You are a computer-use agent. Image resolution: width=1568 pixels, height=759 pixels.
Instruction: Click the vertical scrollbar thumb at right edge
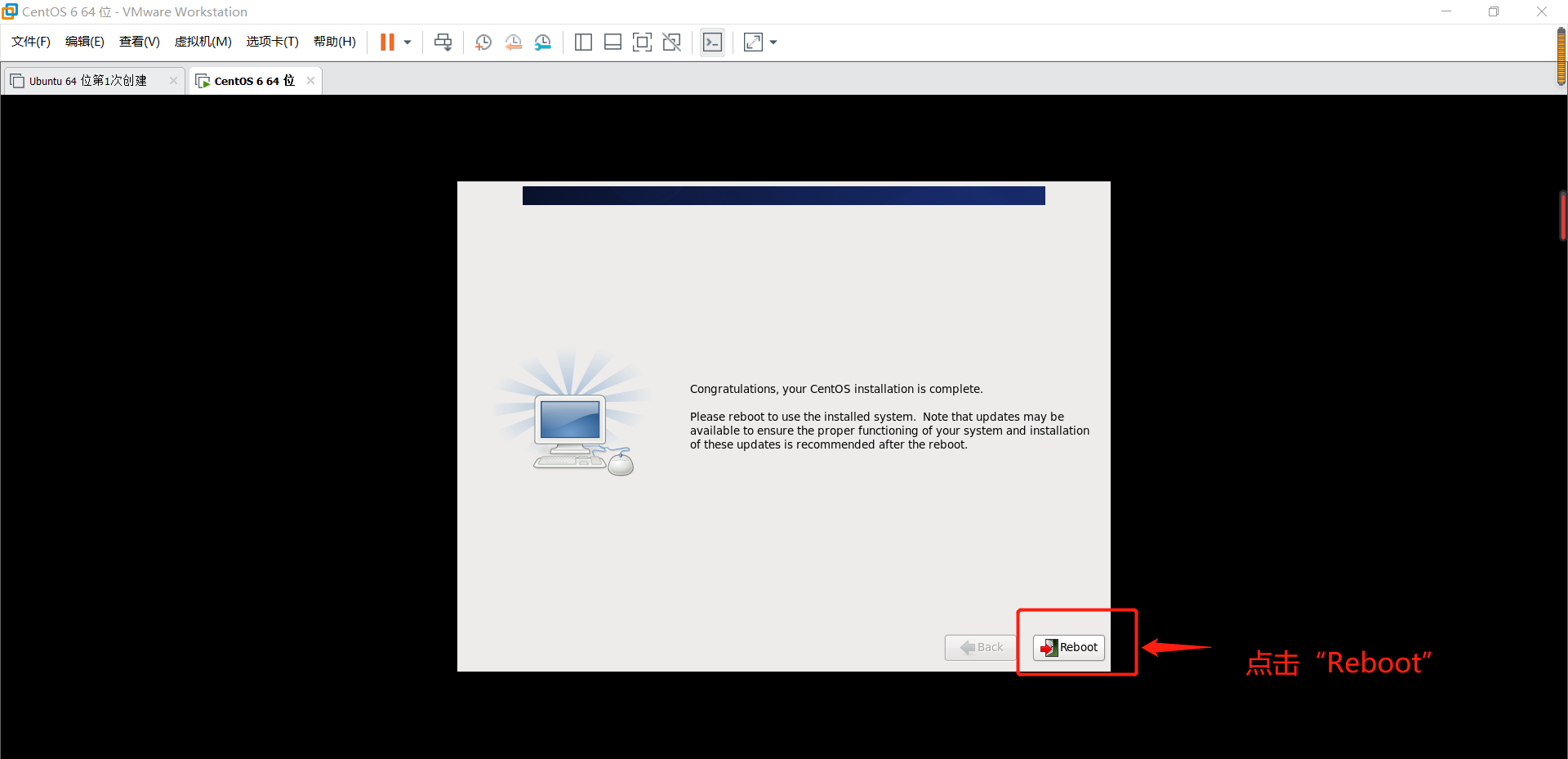point(1562,216)
